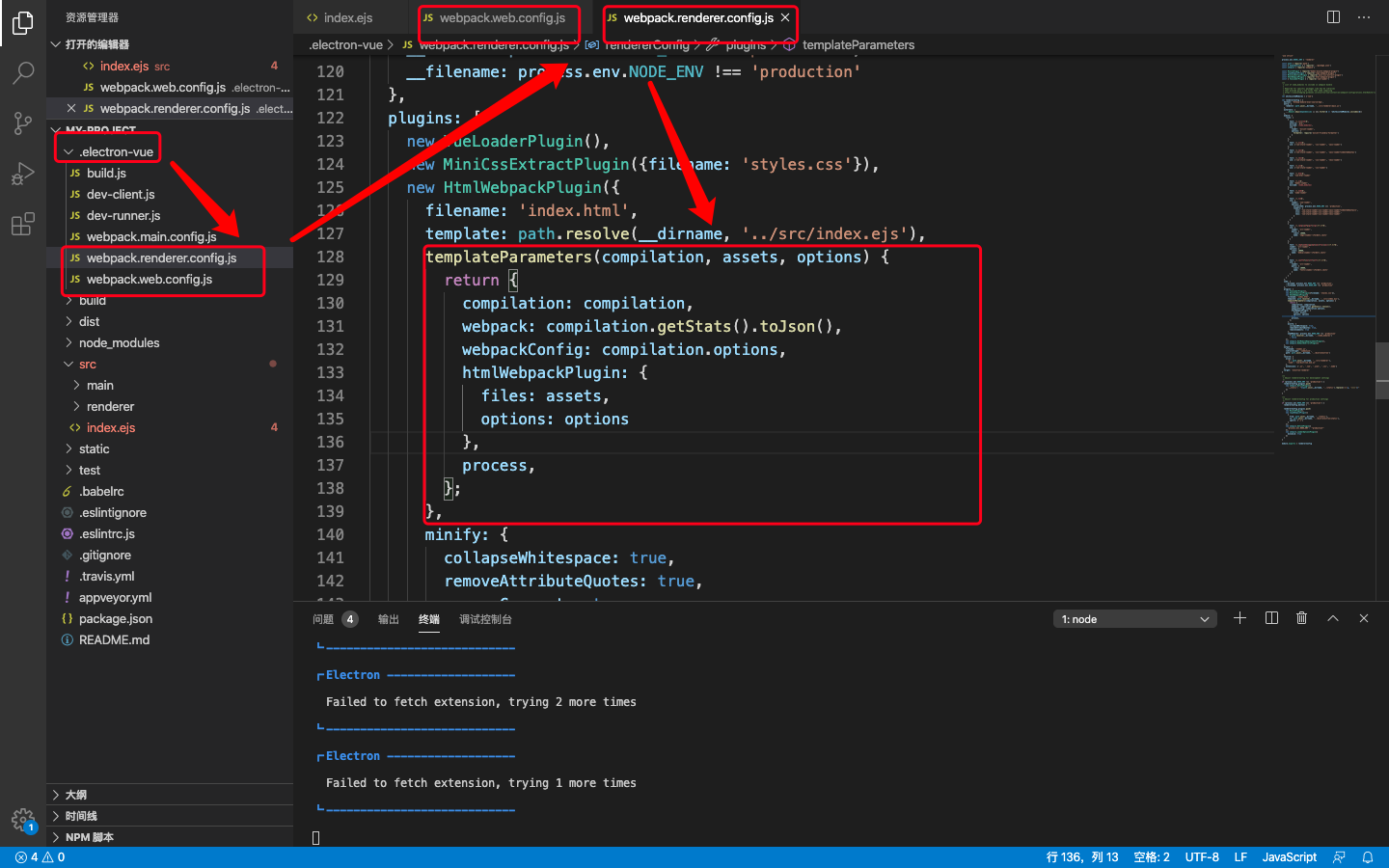Screen dimensions: 1389x868
Task: Expand the static folder
Action: (170, 448)
